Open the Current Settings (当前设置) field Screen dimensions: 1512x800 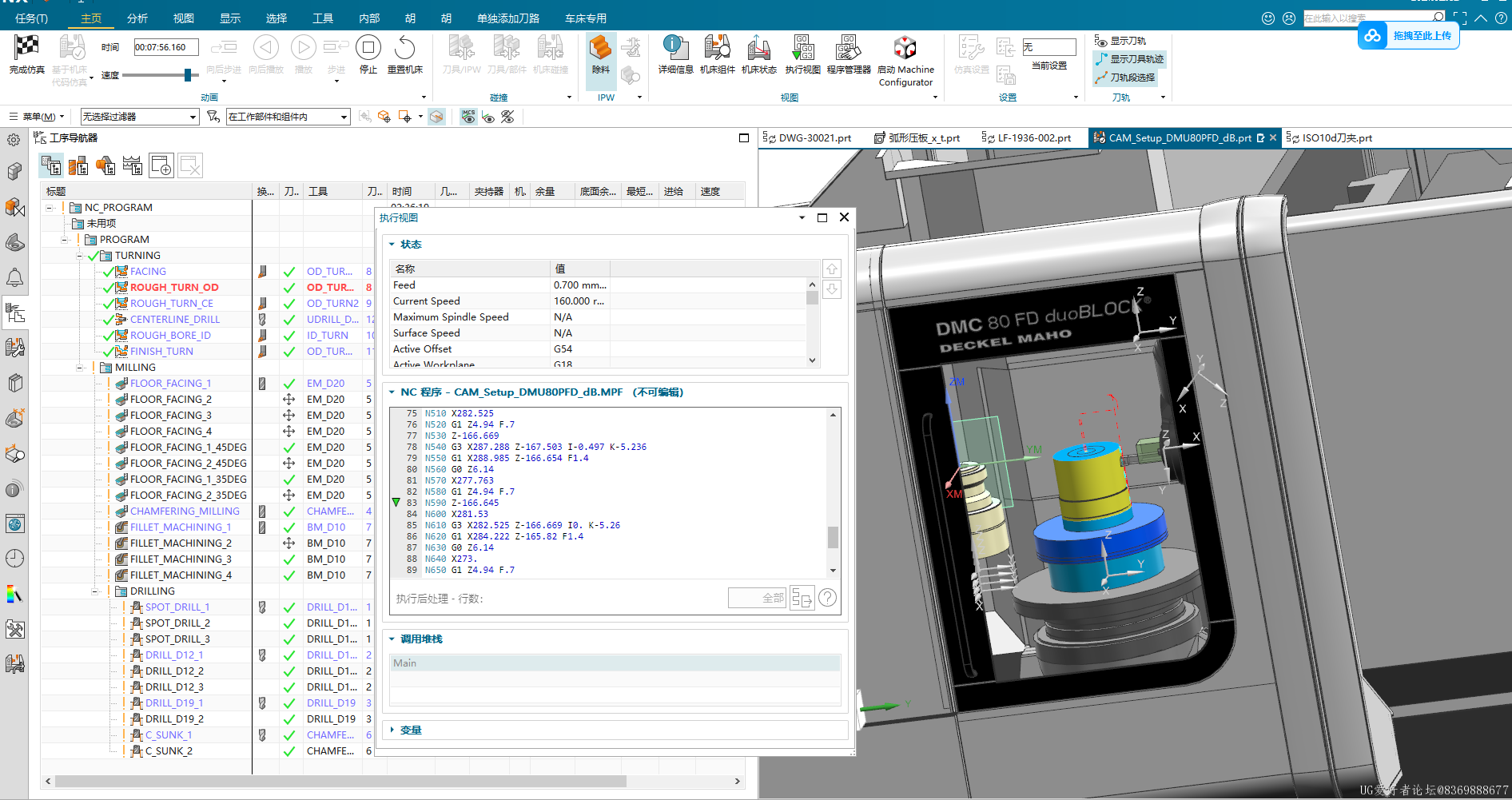[1049, 47]
